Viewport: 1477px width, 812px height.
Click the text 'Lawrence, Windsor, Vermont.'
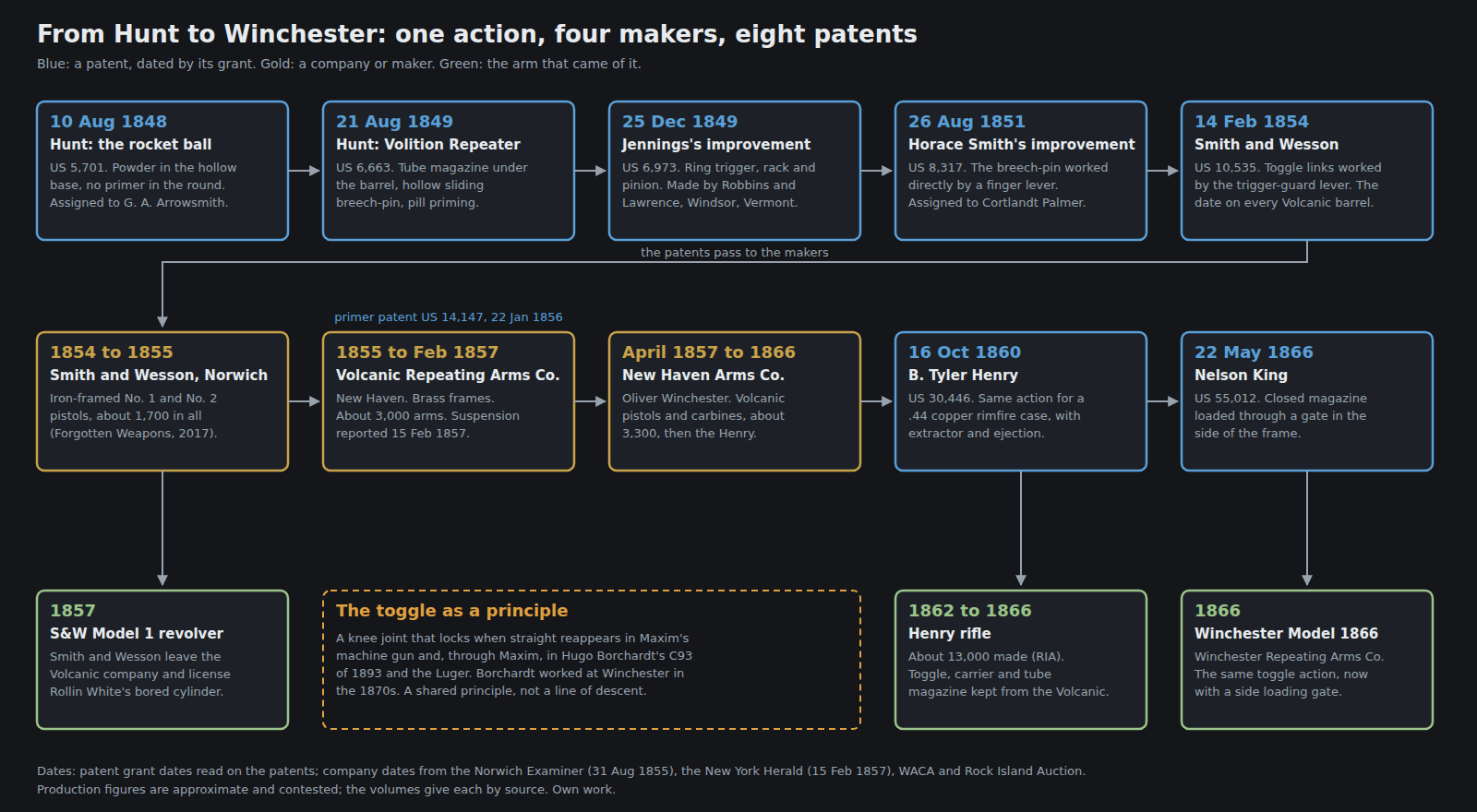(710, 203)
